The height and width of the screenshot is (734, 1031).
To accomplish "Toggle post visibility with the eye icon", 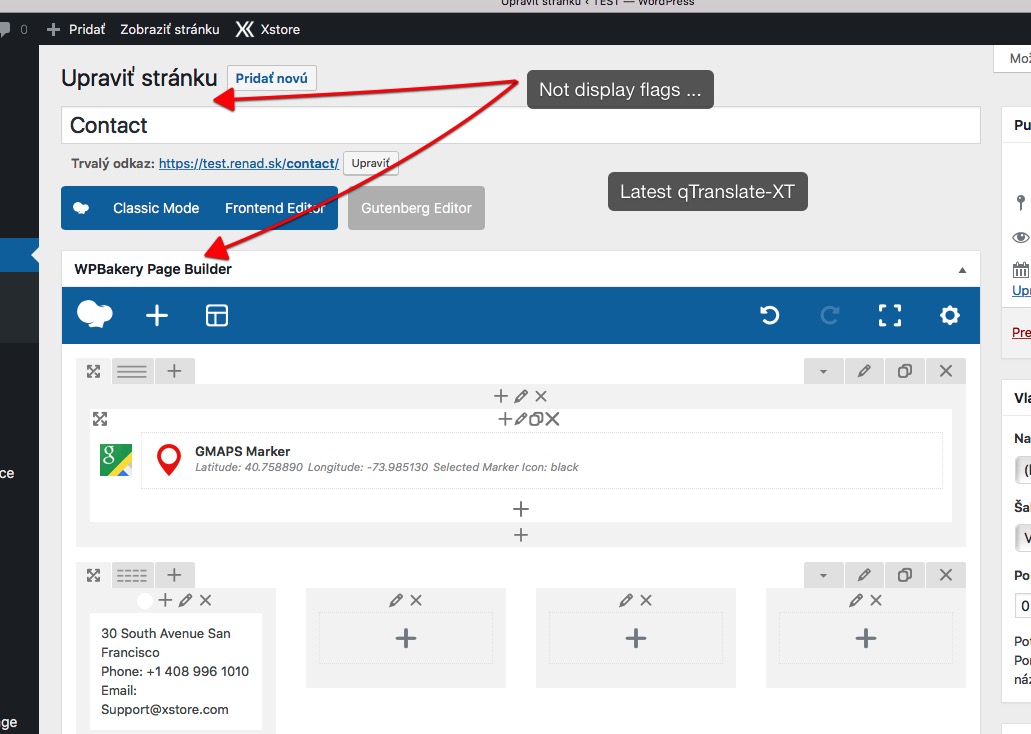I will tap(1020, 237).
